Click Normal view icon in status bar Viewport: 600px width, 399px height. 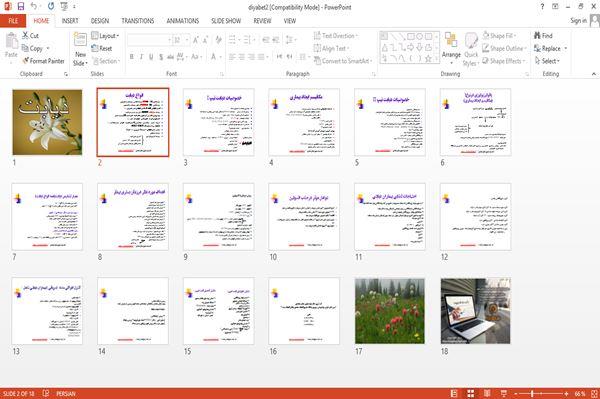pyautogui.click(x=454, y=393)
